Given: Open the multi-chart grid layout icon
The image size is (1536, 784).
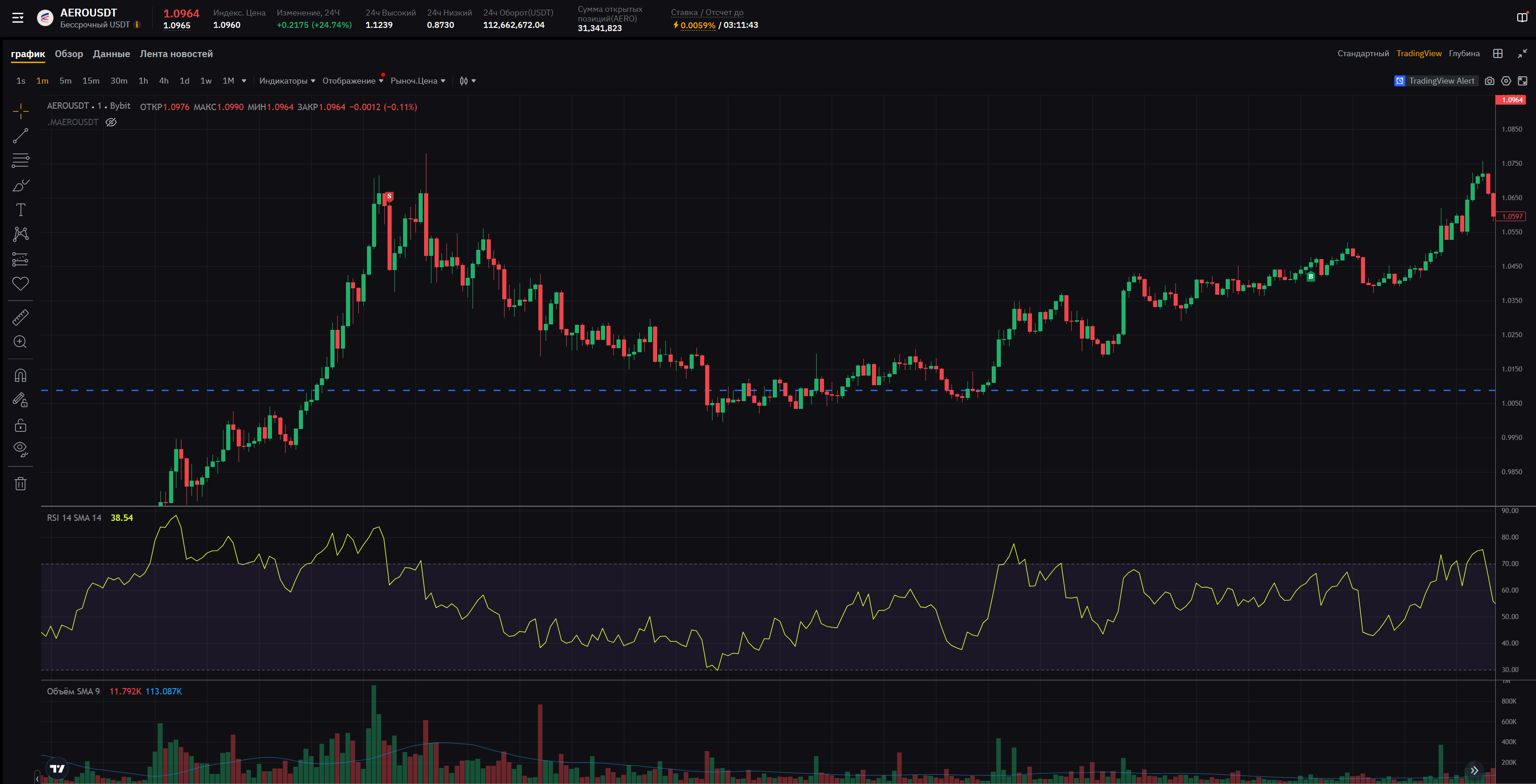Looking at the screenshot, I should pos(1497,53).
